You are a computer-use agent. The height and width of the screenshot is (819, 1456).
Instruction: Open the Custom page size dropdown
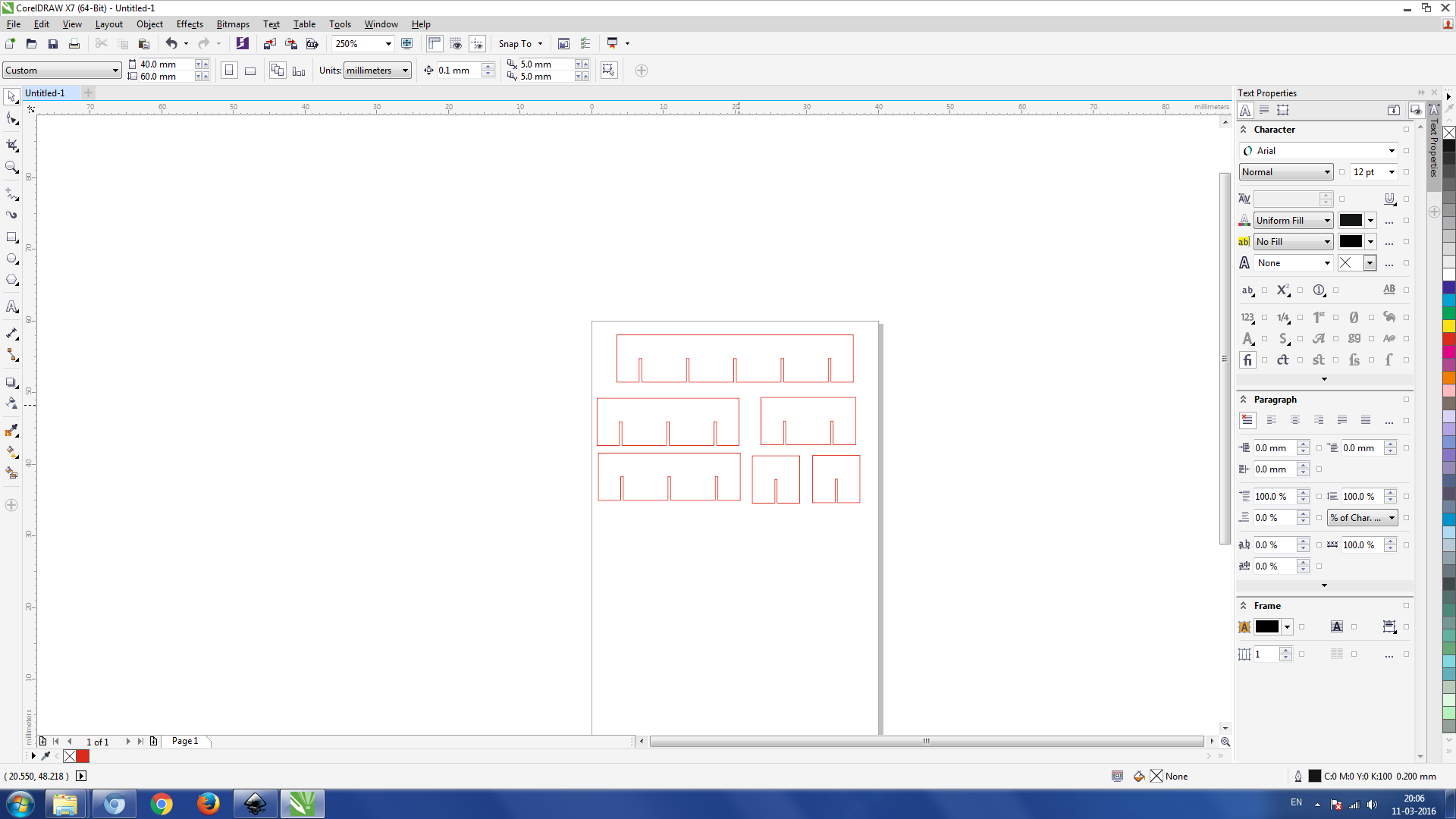pyautogui.click(x=115, y=71)
